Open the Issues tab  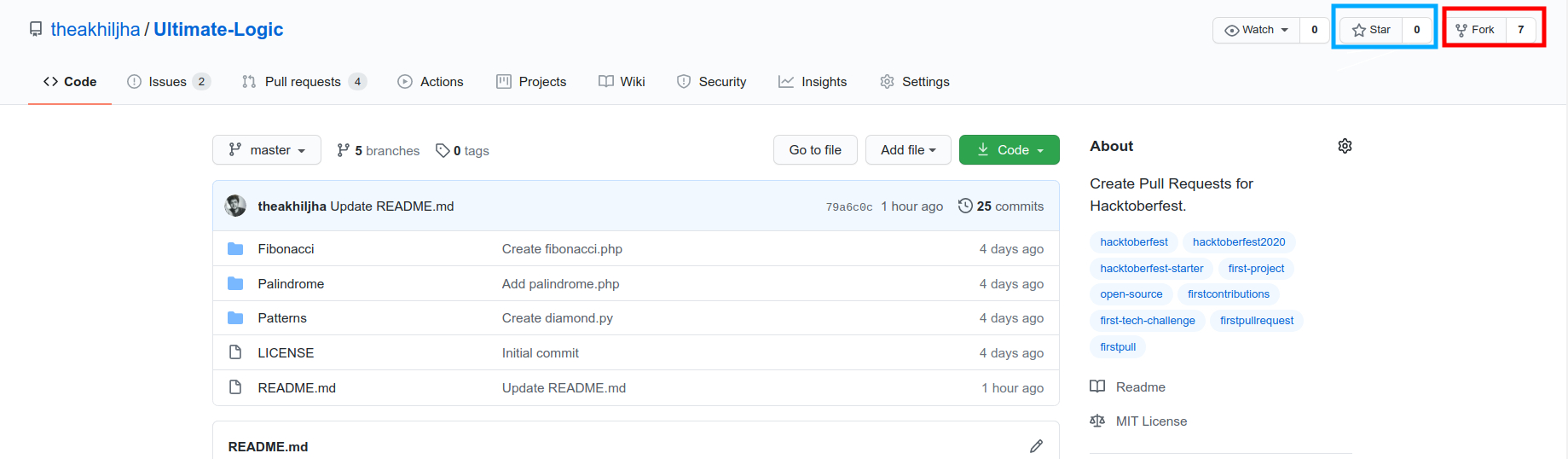169,82
